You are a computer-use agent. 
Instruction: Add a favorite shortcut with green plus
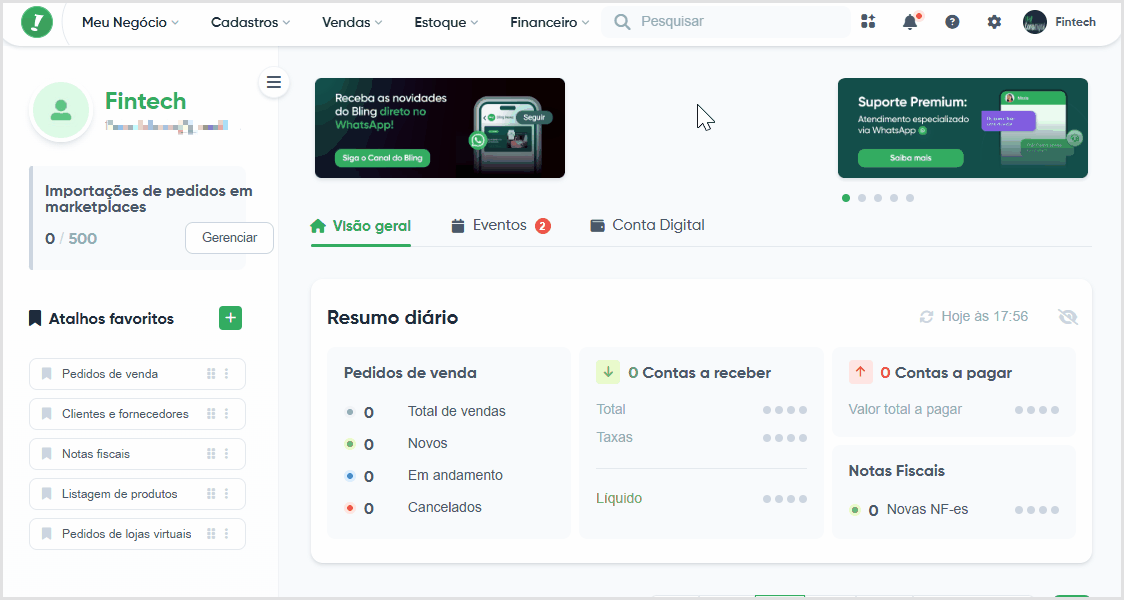point(230,318)
